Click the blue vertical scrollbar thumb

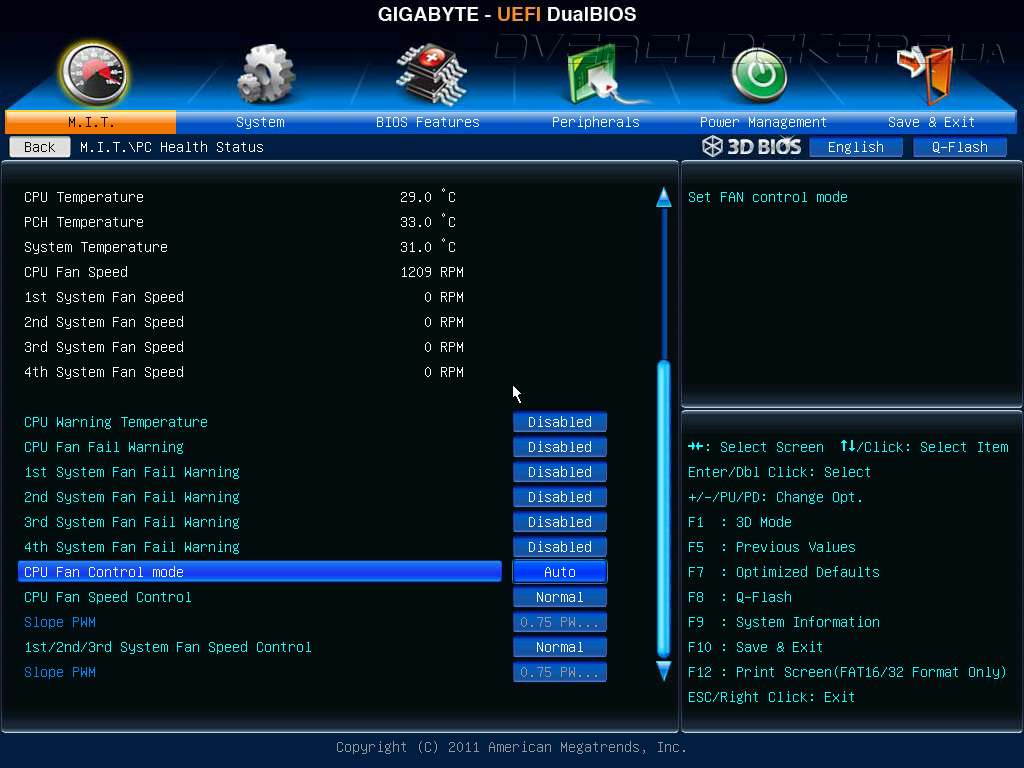click(664, 509)
